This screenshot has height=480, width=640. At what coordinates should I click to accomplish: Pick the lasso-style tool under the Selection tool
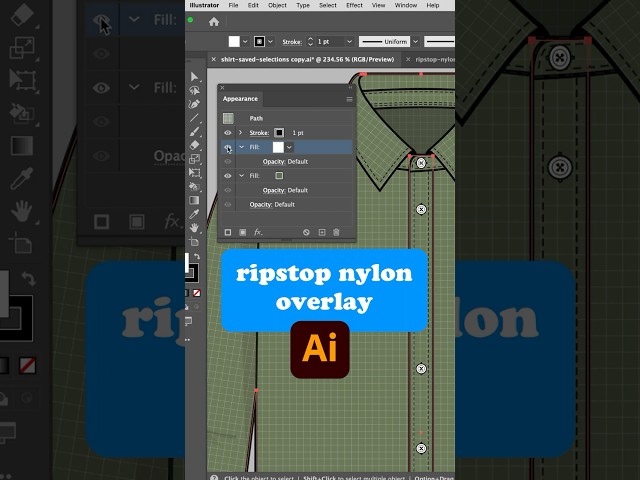(x=195, y=90)
